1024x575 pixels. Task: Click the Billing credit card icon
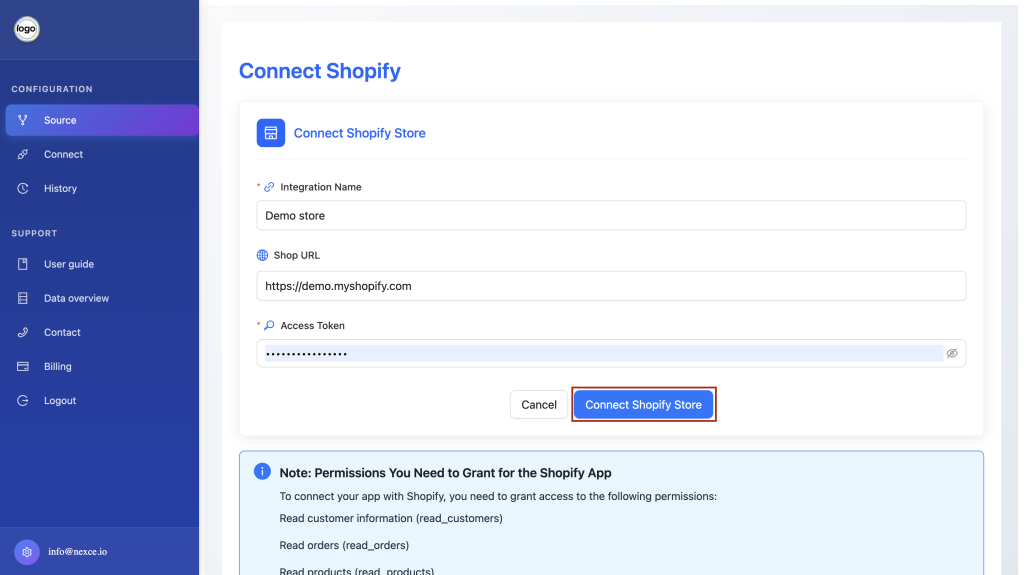[23, 367]
